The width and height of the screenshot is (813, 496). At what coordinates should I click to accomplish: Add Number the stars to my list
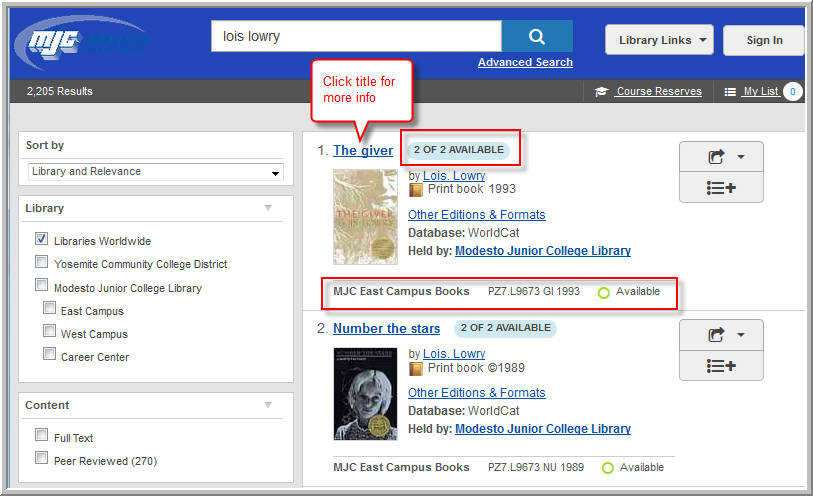[721, 366]
